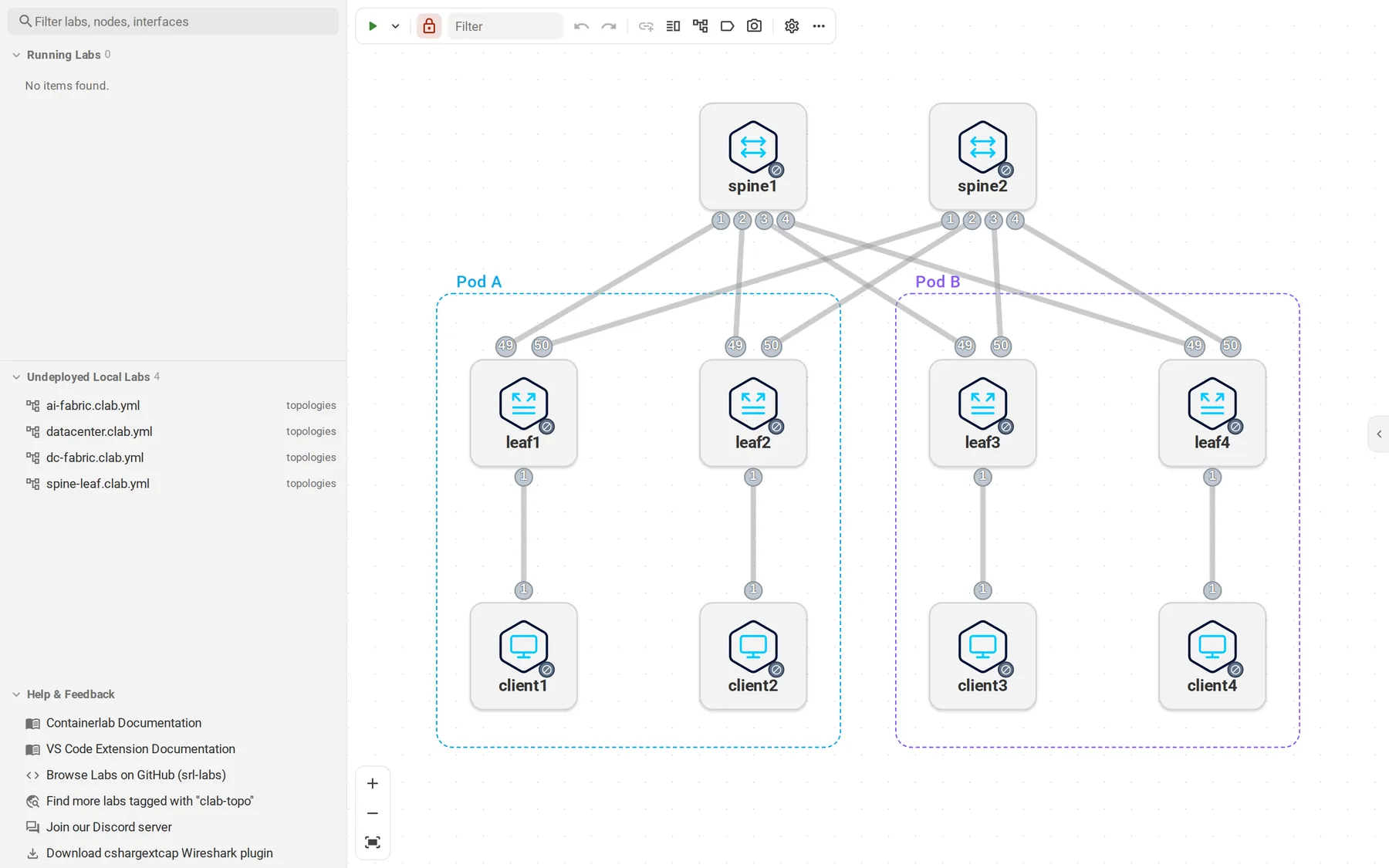Click the topology layout tree icon
The image size is (1389, 868).
click(x=700, y=26)
